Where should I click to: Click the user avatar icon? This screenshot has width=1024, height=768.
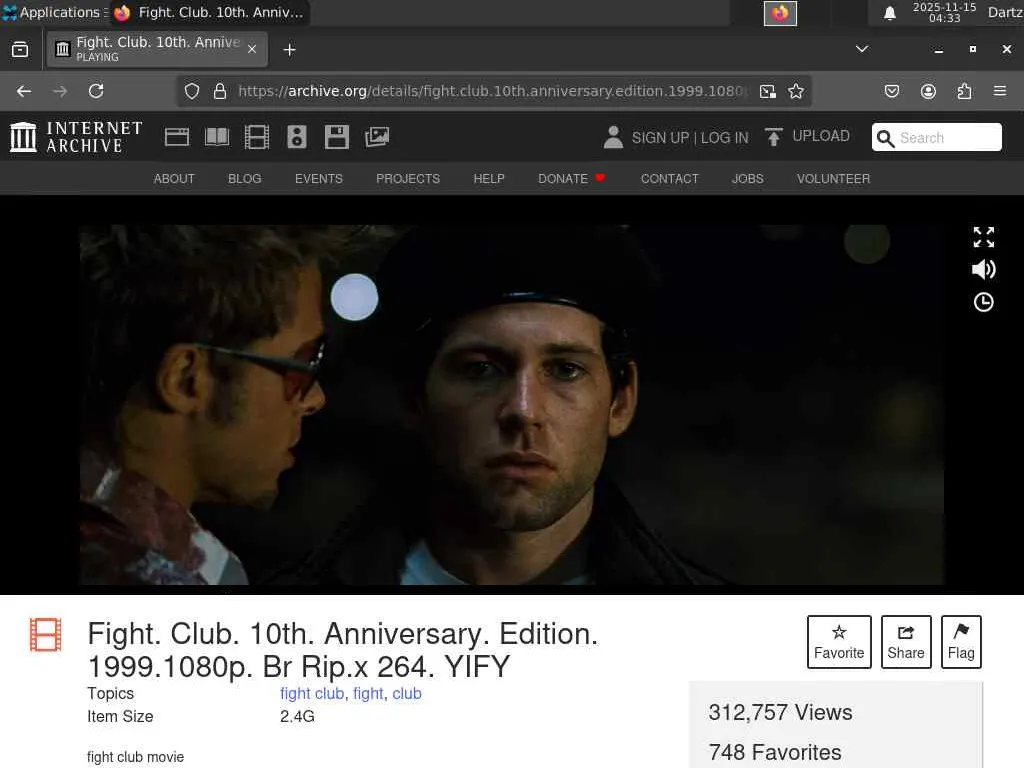point(613,137)
